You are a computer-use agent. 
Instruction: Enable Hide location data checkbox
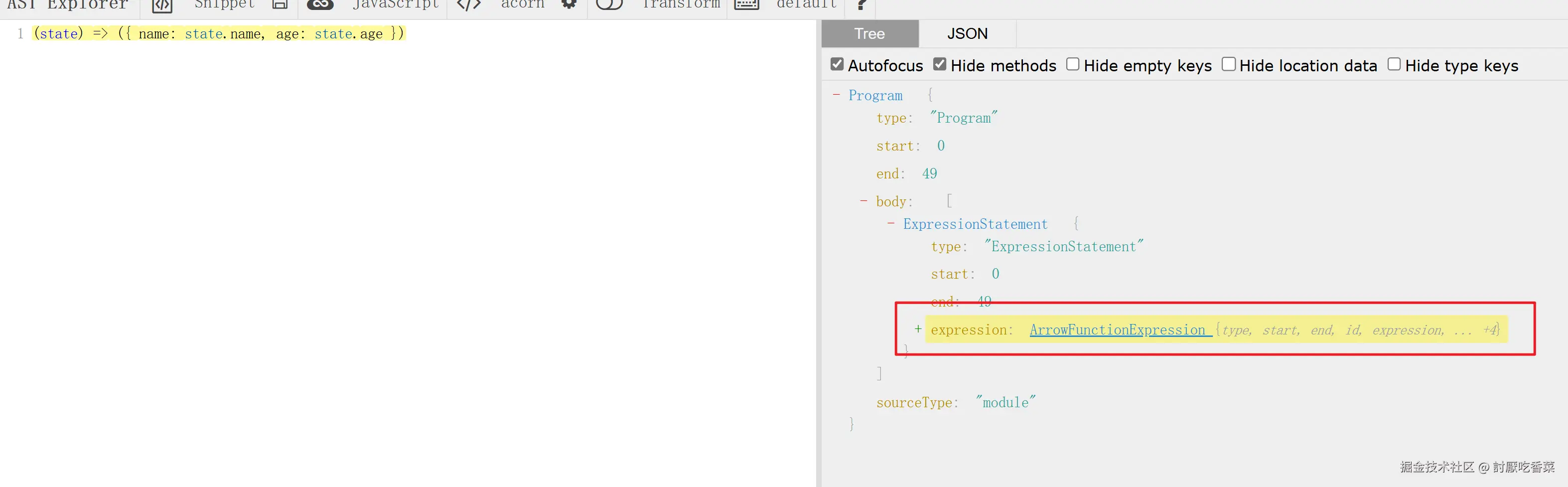1228,64
